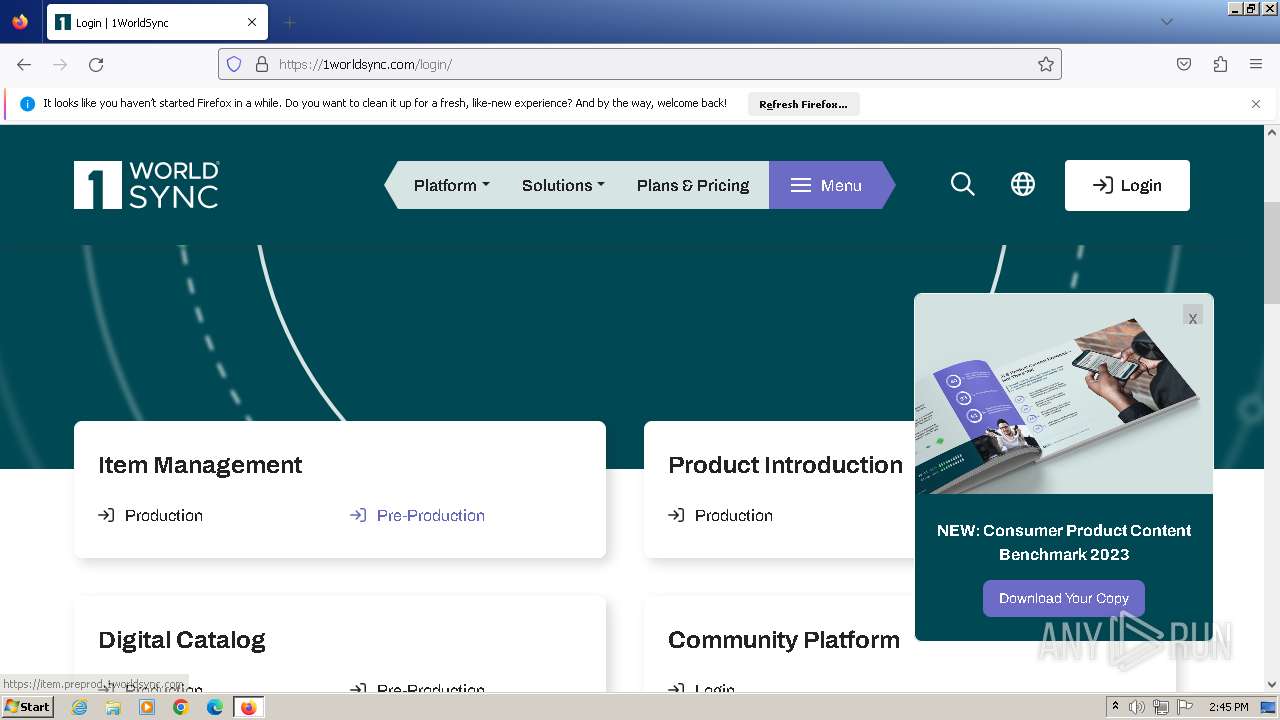Viewport: 1280px width, 720px height.
Task: Click the Item Management heading
Action: pyautogui.click(x=200, y=465)
